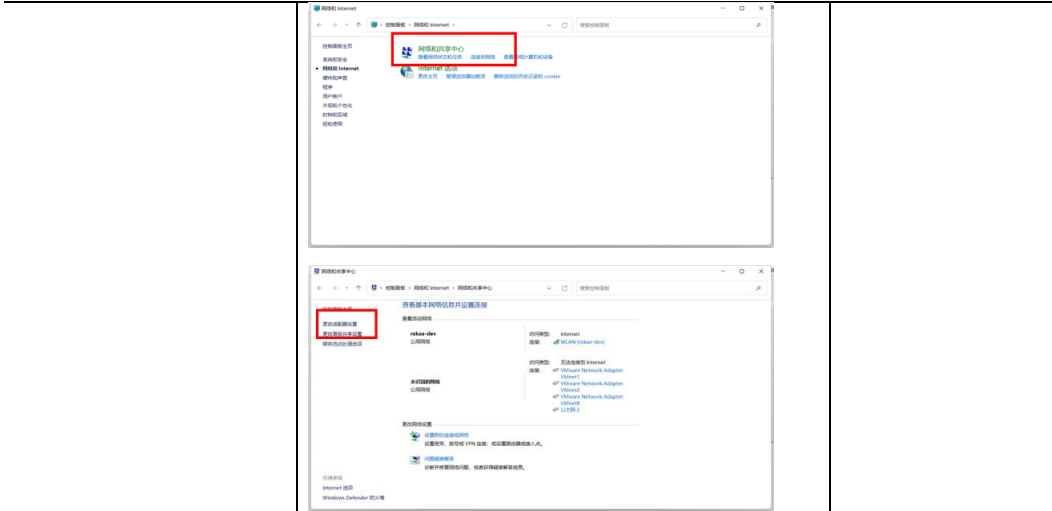Click 连接到网络 link
Screen dimensions: 1052x511
(x=482, y=57)
